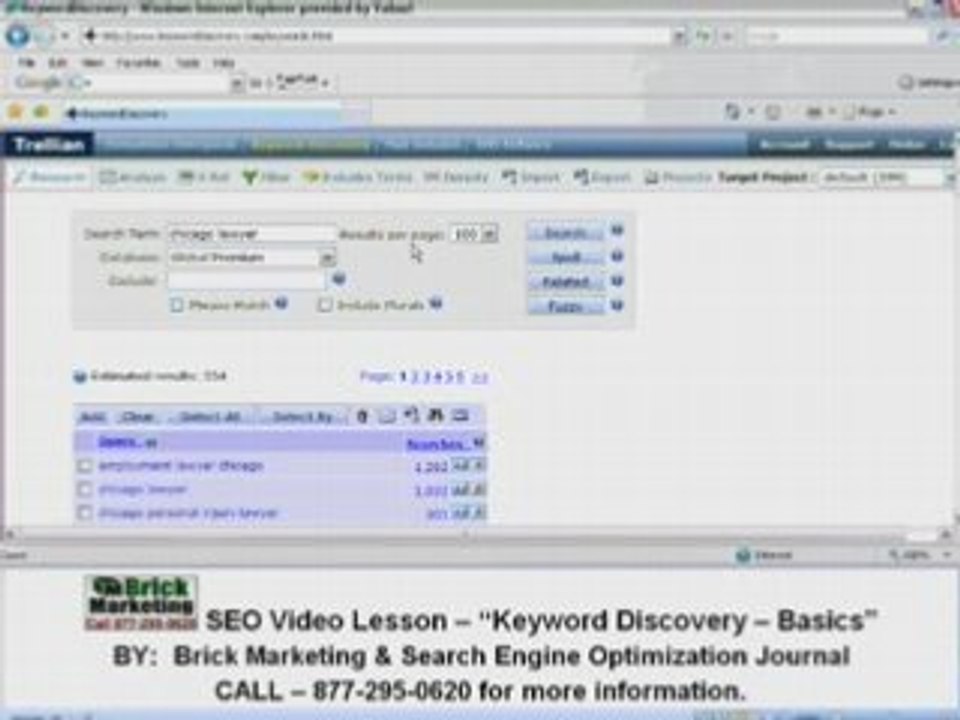Open the zoom level dropdown in the status bar

point(948,555)
